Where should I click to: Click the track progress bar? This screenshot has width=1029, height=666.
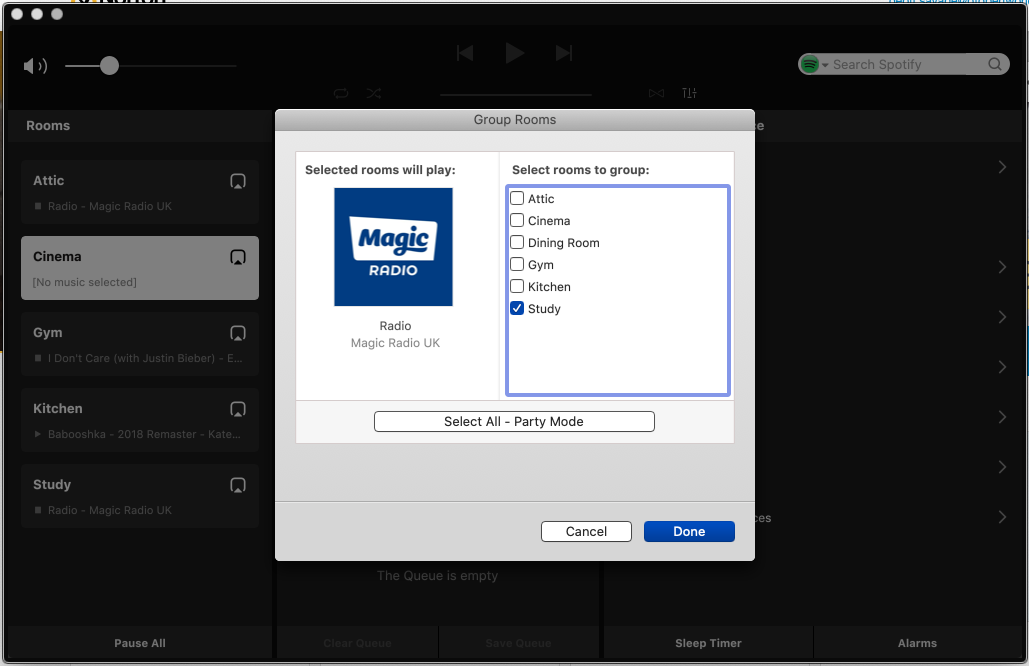pos(515,94)
